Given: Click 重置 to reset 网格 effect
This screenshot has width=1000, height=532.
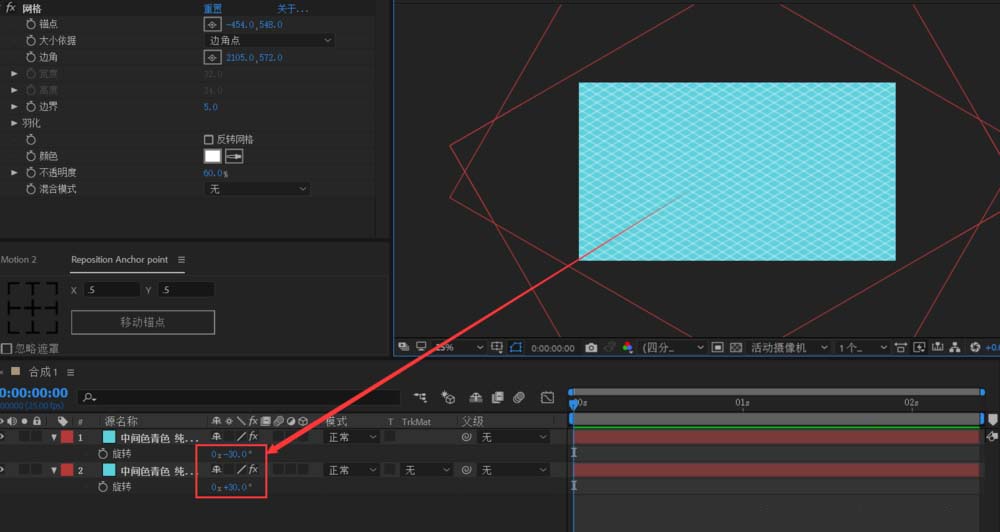Looking at the screenshot, I should pos(213,9).
